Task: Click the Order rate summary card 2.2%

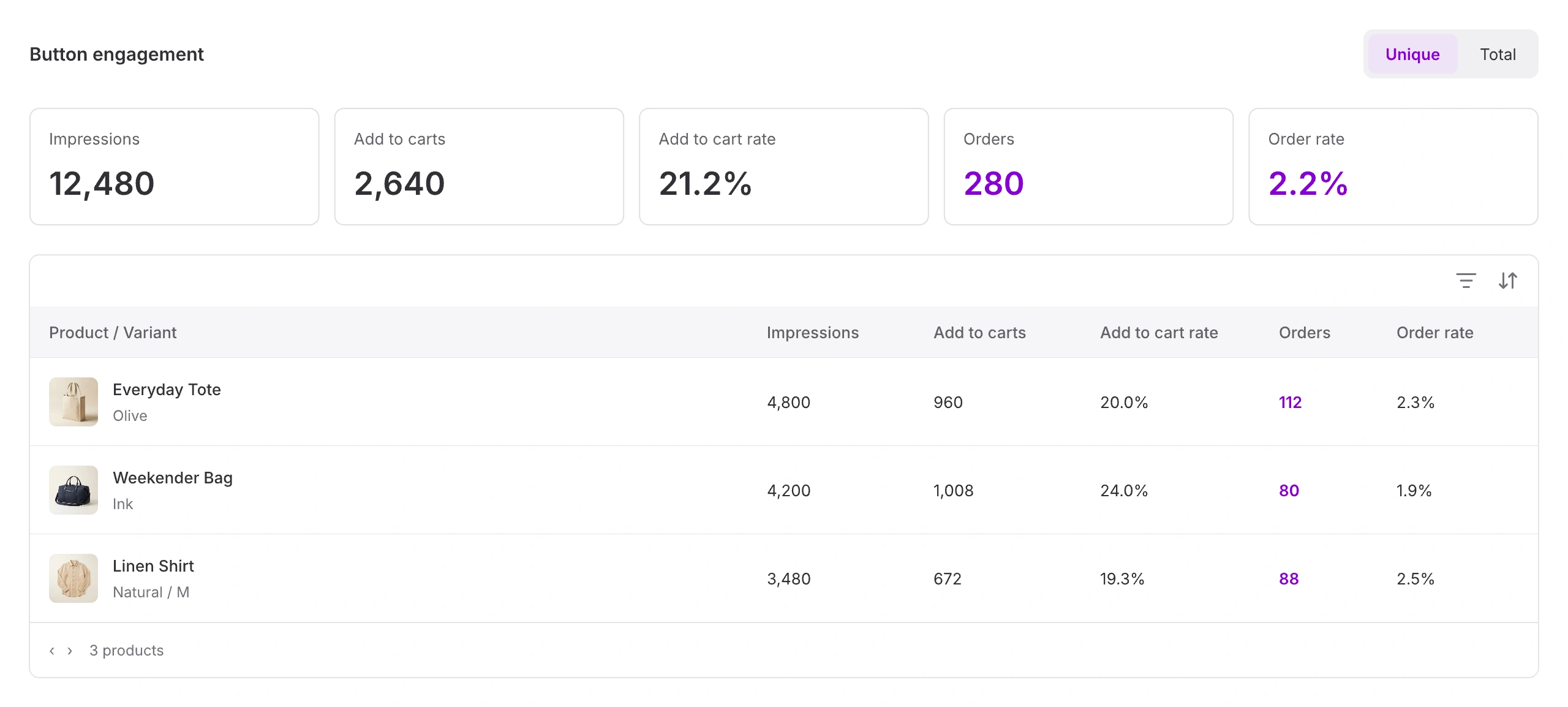Action: (x=1393, y=167)
